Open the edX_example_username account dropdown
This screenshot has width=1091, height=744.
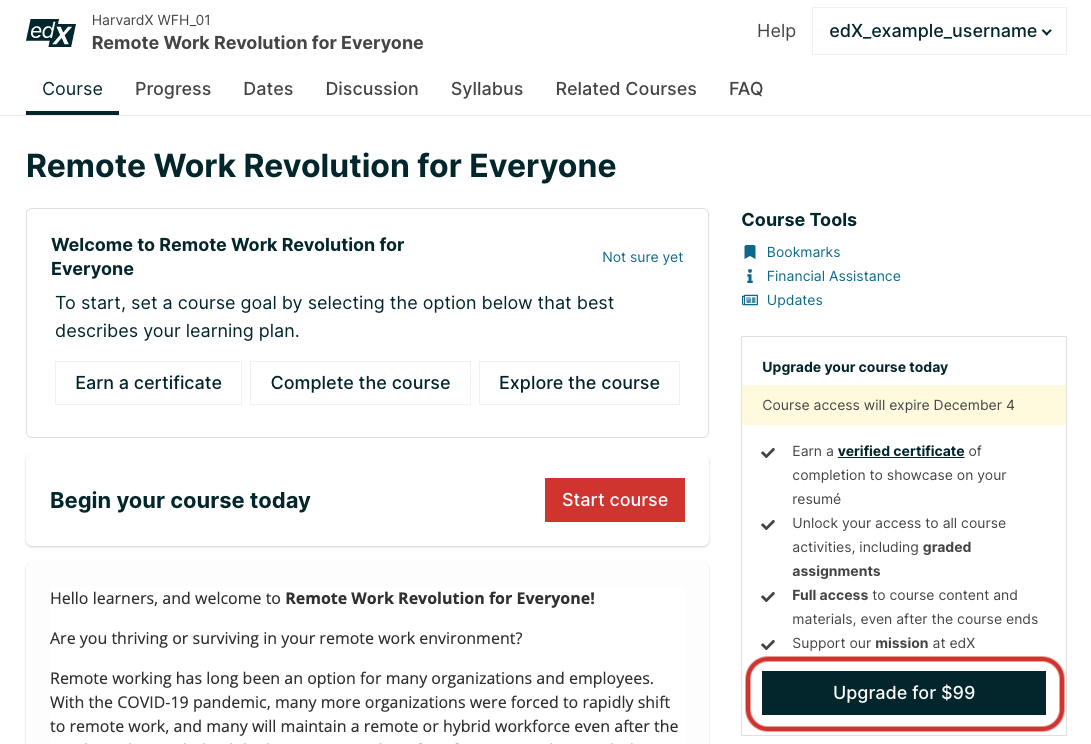(x=939, y=31)
